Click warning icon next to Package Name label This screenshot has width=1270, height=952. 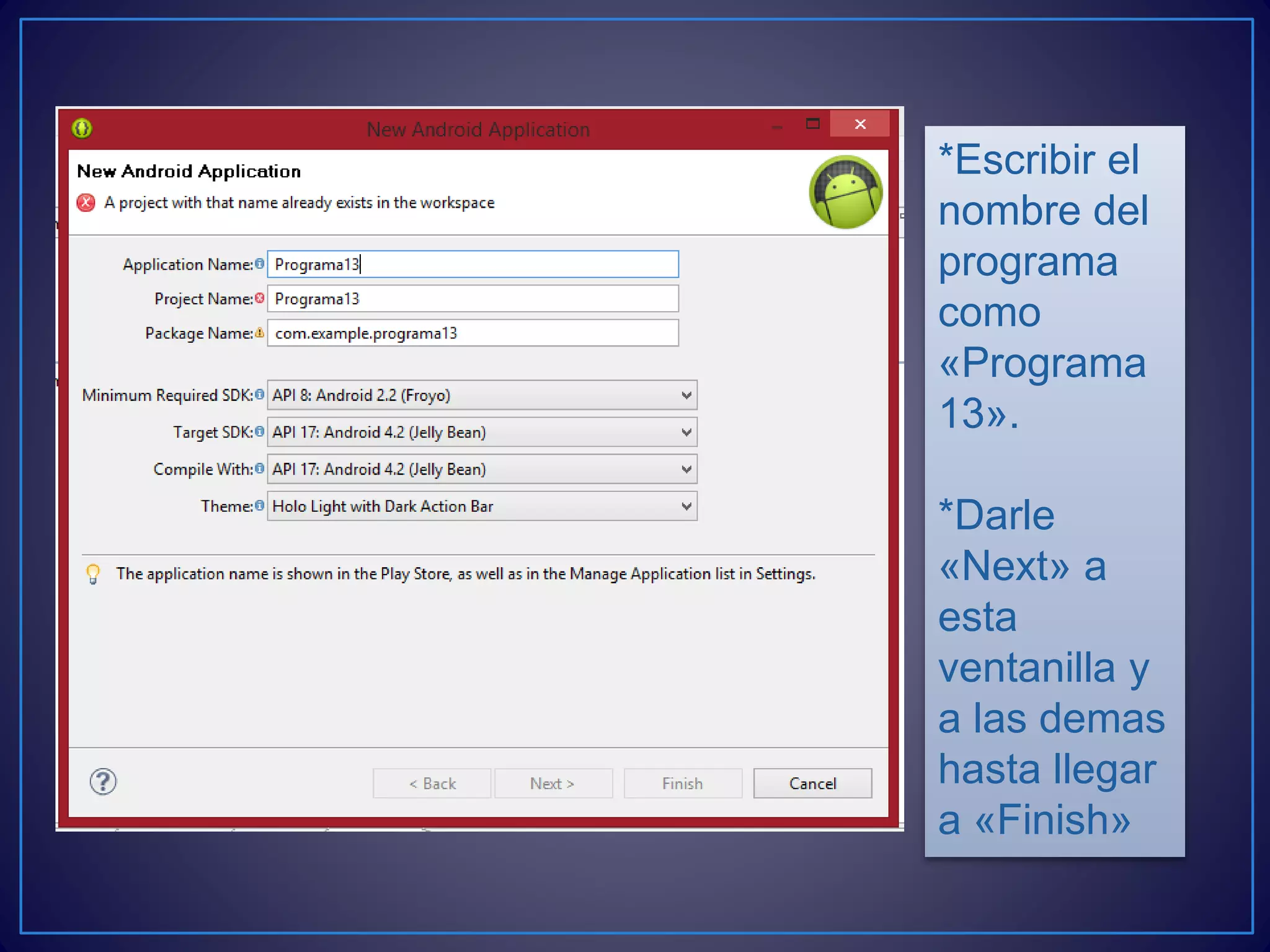tap(260, 333)
